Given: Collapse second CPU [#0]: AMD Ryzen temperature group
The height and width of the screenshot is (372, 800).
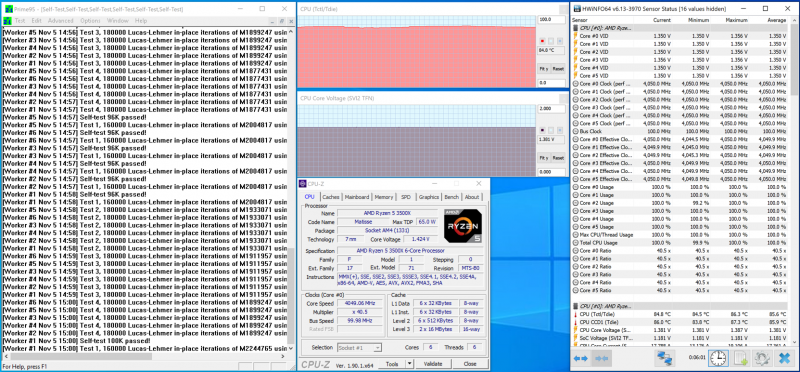Looking at the screenshot, I should (576, 306).
